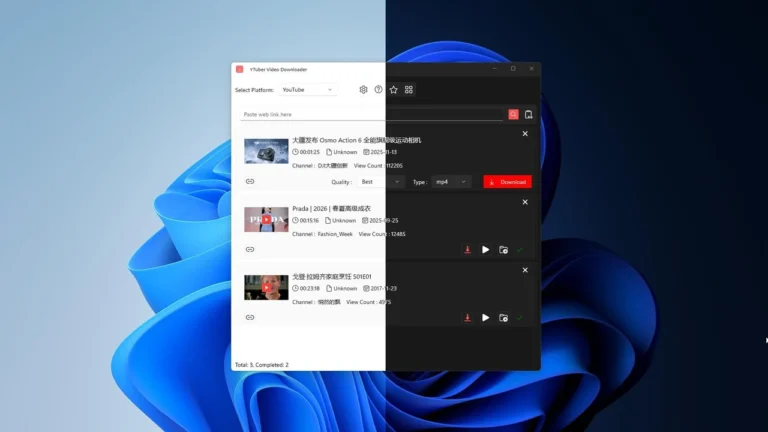Remove the Prada 2026 item
Image resolution: width=768 pixels, height=432 pixels.
pos(525,202)
